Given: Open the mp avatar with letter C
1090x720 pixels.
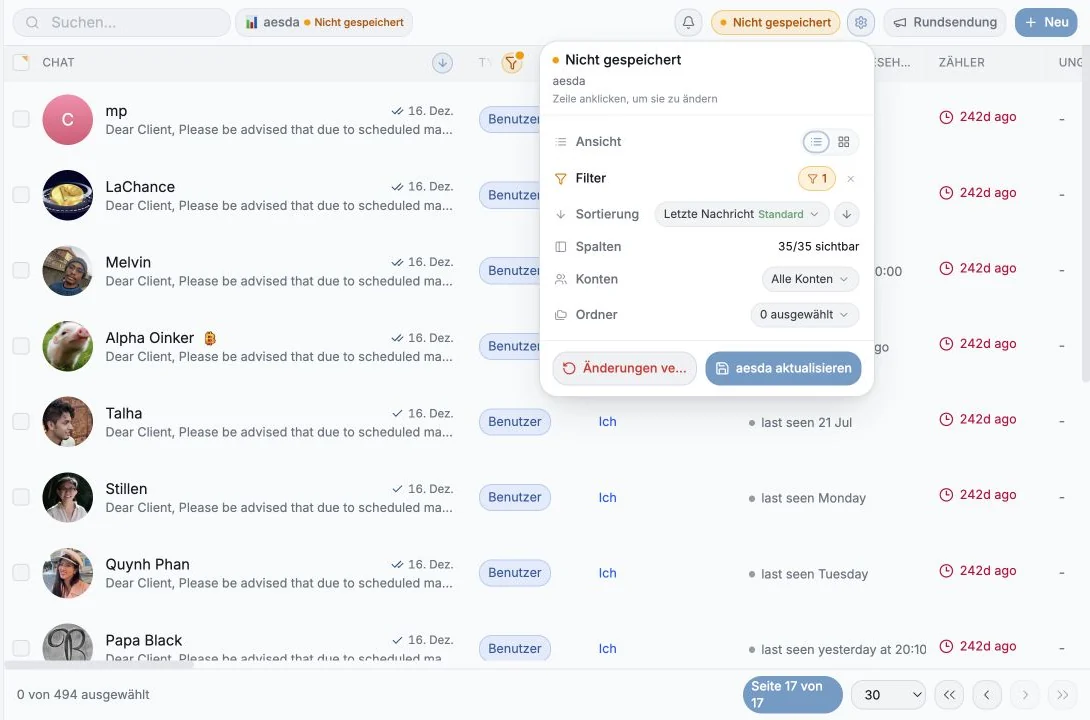Looking at the screenshot, I should click(67, 120).
